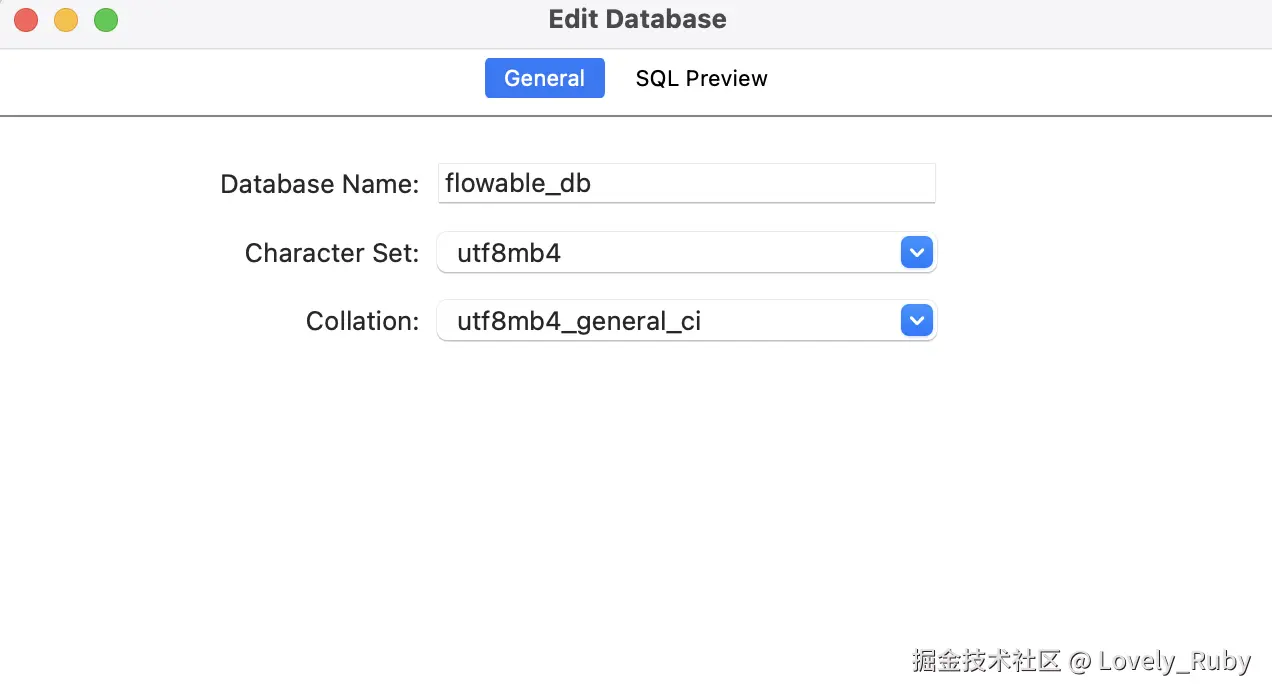Click the Database Name input field

[x=686, y=184]
